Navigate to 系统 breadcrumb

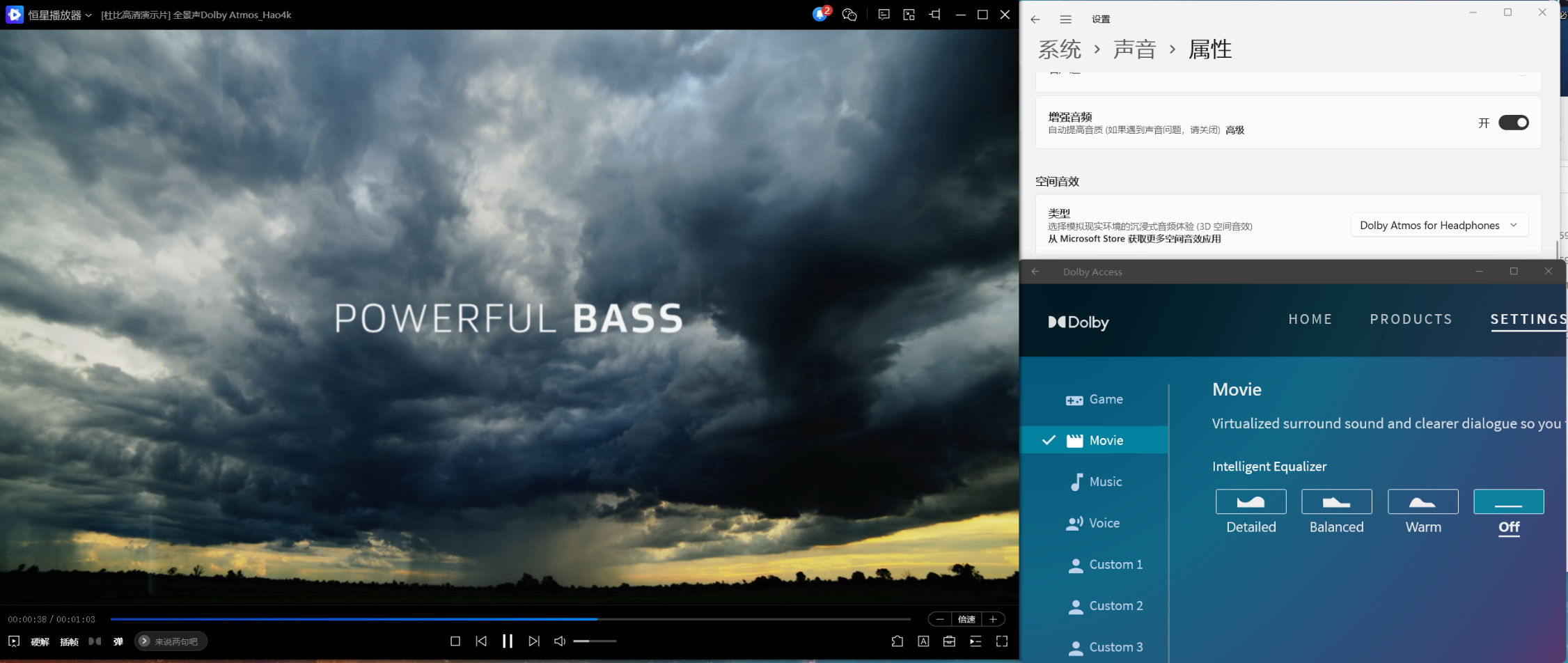pyautogui.click(x=1060, y=49)
